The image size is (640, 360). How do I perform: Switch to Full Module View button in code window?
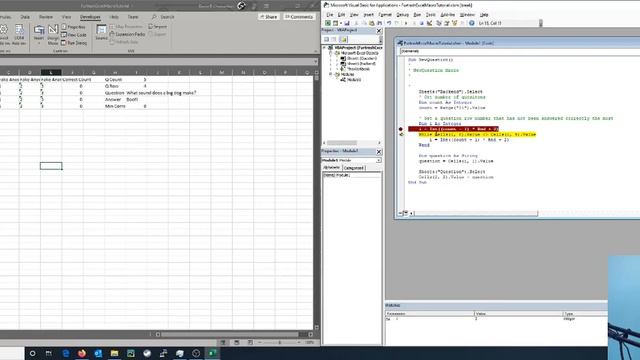pos(405,213)
